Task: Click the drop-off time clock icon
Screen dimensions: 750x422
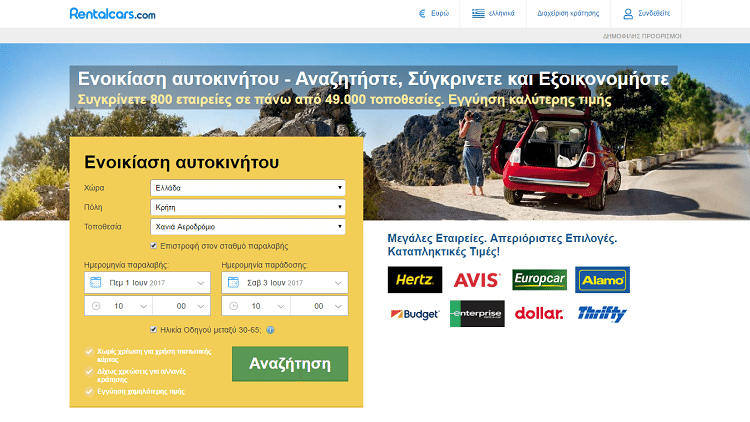Action: [233, 306]
